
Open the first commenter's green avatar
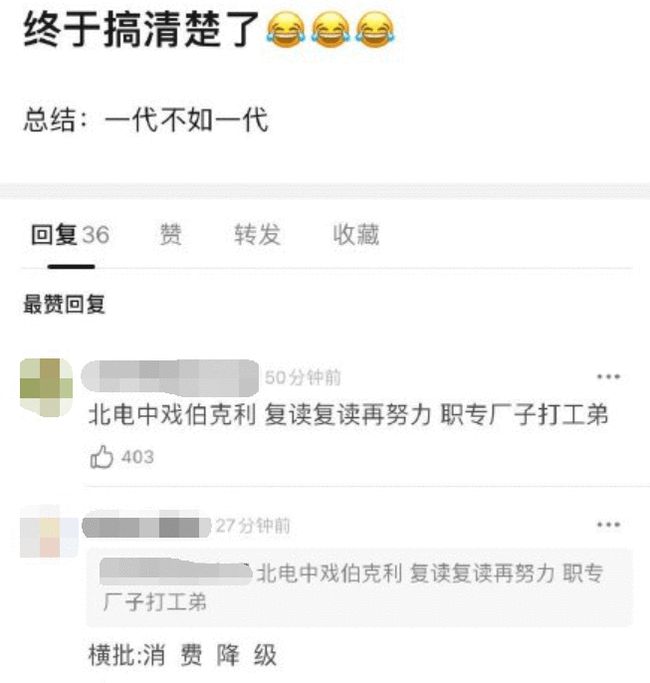pyautogui.click(x=47, y=388)
